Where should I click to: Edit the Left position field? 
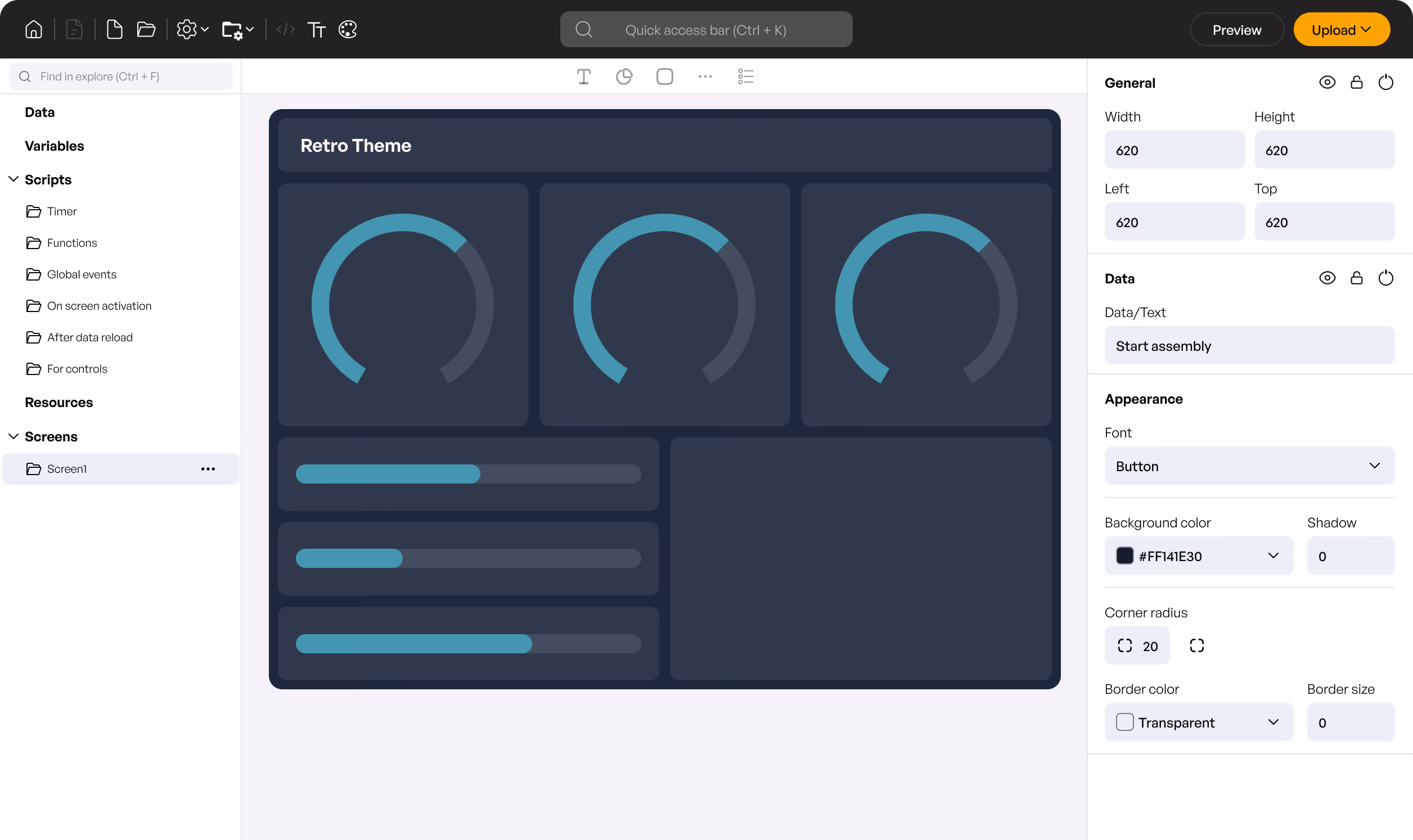[x=1174, y=222]
